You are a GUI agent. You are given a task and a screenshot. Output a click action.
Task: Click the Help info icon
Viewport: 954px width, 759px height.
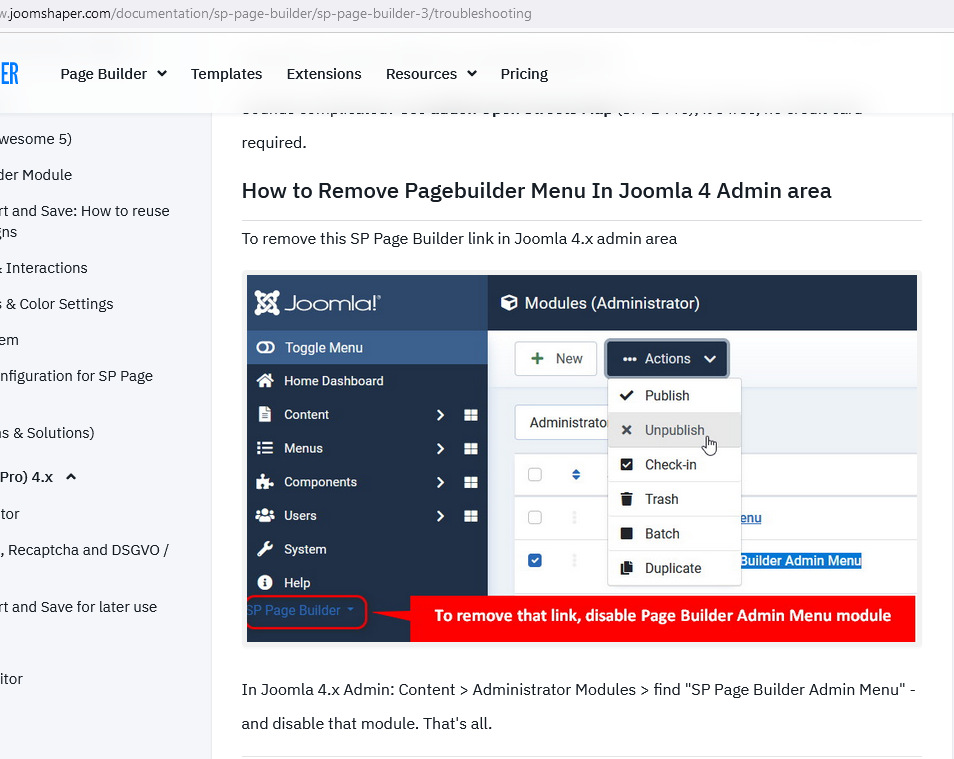tap(265, 582)
